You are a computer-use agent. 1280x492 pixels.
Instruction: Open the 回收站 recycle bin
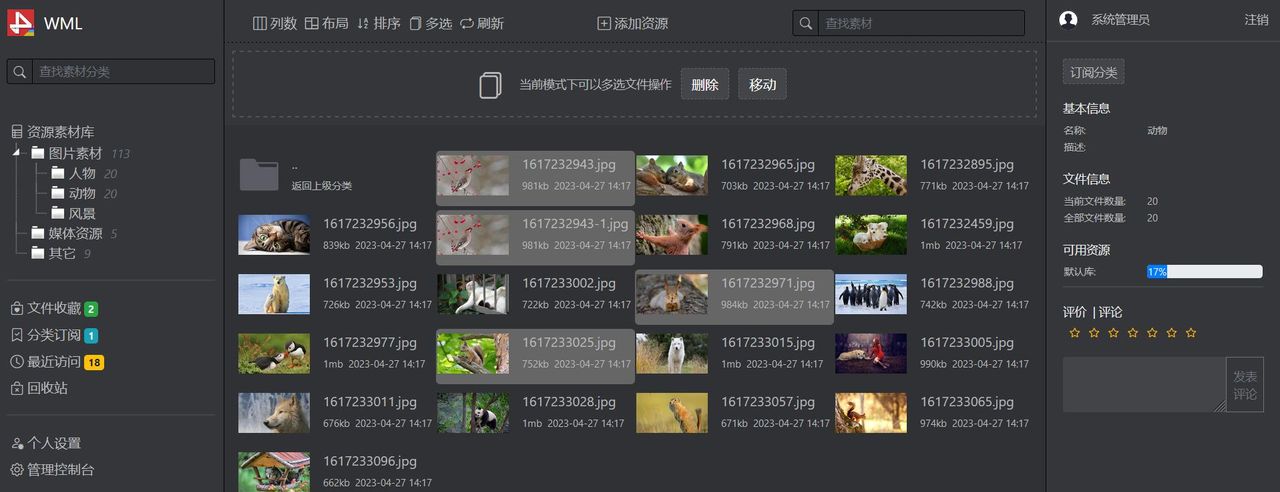click(x=39, y=388)
